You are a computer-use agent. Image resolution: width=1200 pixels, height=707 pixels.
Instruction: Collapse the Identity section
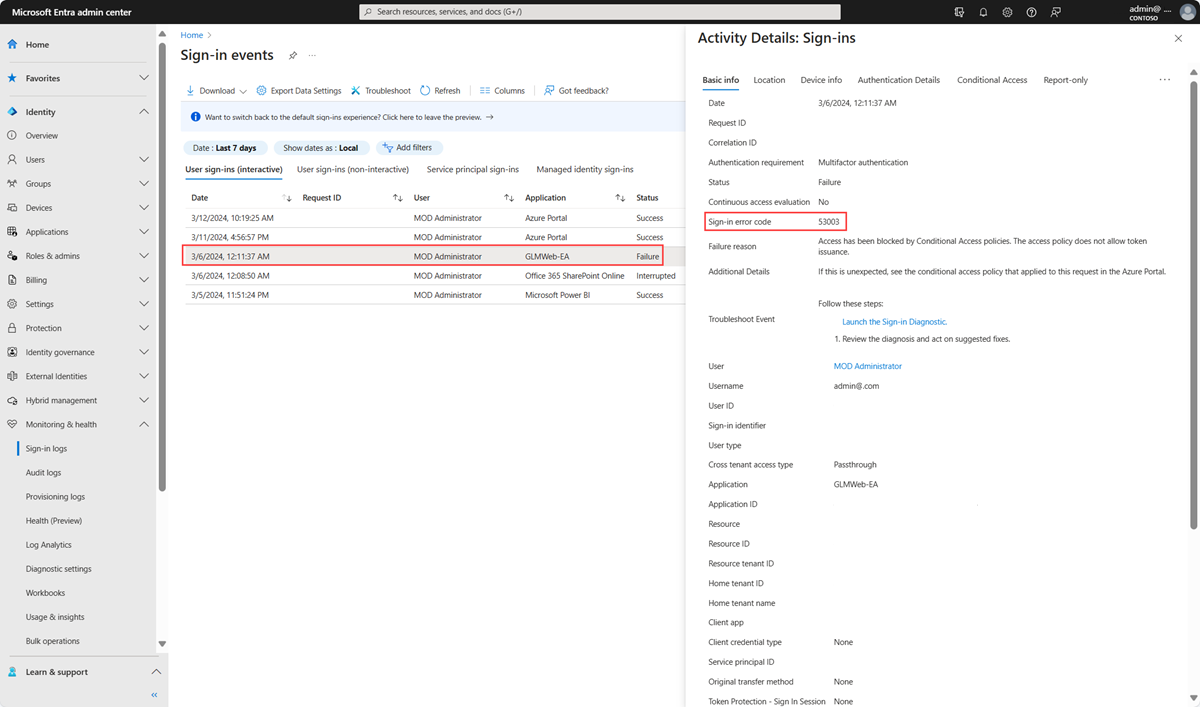point(144,112)
